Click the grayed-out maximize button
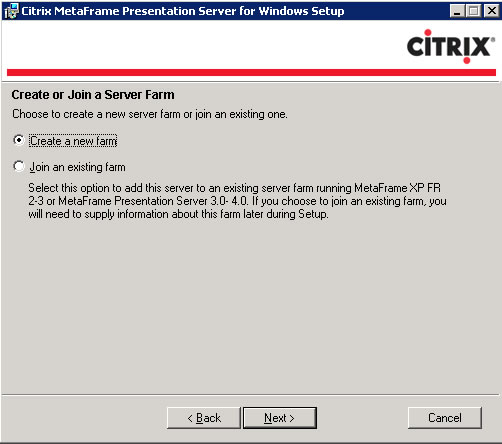Image resolution: width=502 pixels, height=444 pixels. pyautogui.click(x=473, y=11)
